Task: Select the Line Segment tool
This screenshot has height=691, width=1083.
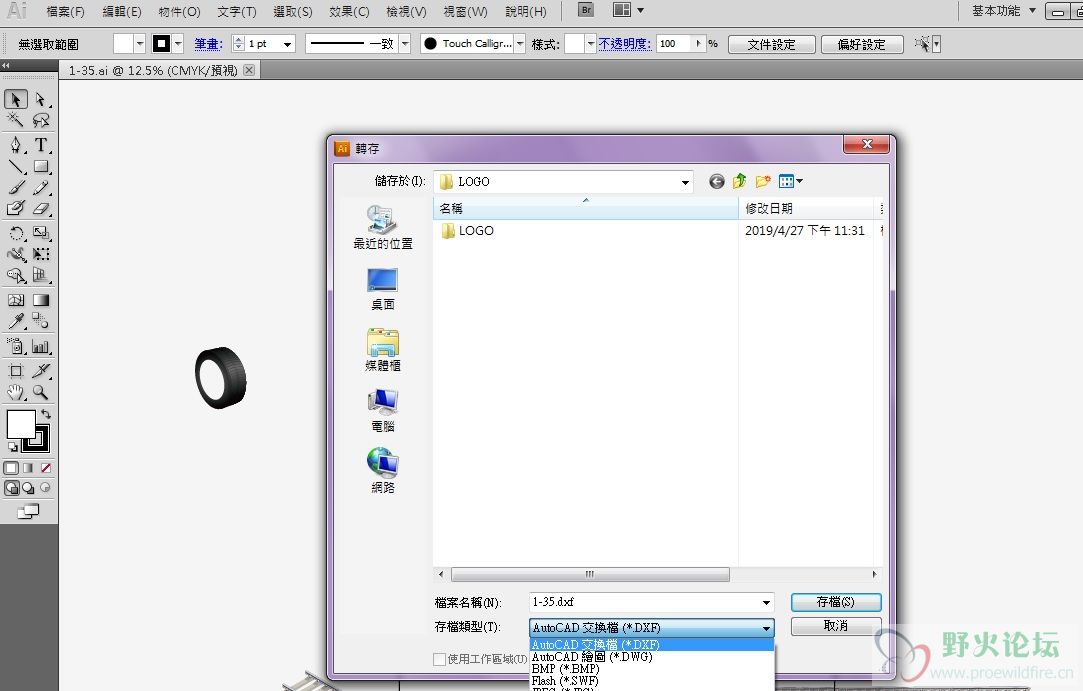Action: (x=16, y=167)
